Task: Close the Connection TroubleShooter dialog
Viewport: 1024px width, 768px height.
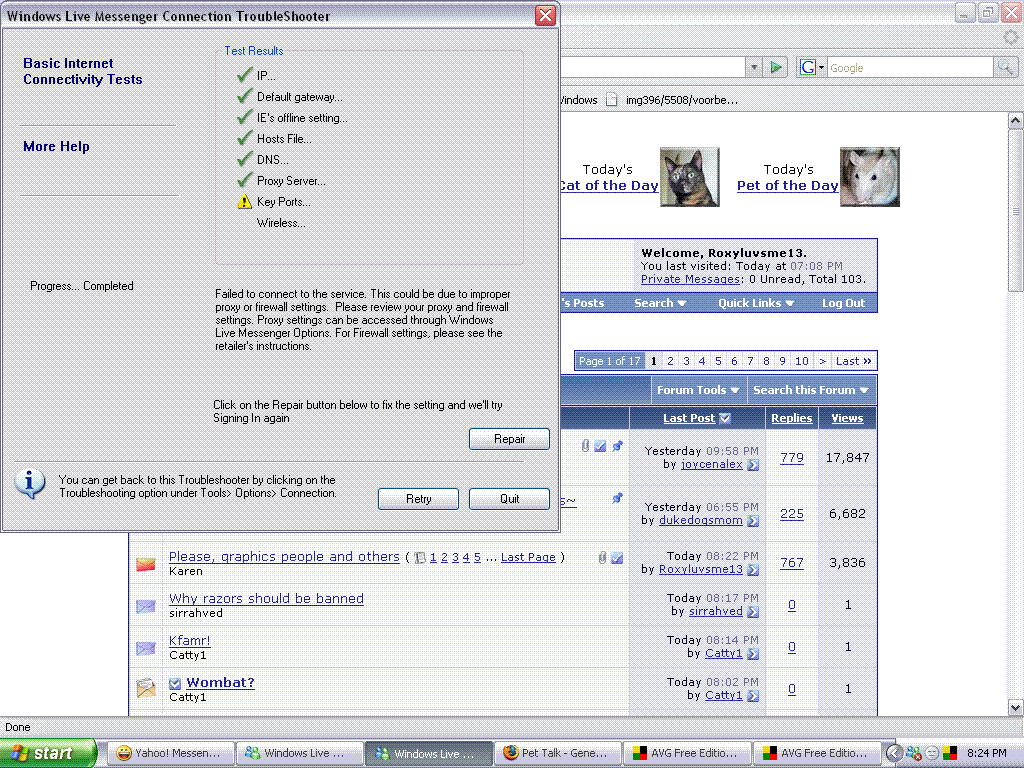Action: coord(545,16)
